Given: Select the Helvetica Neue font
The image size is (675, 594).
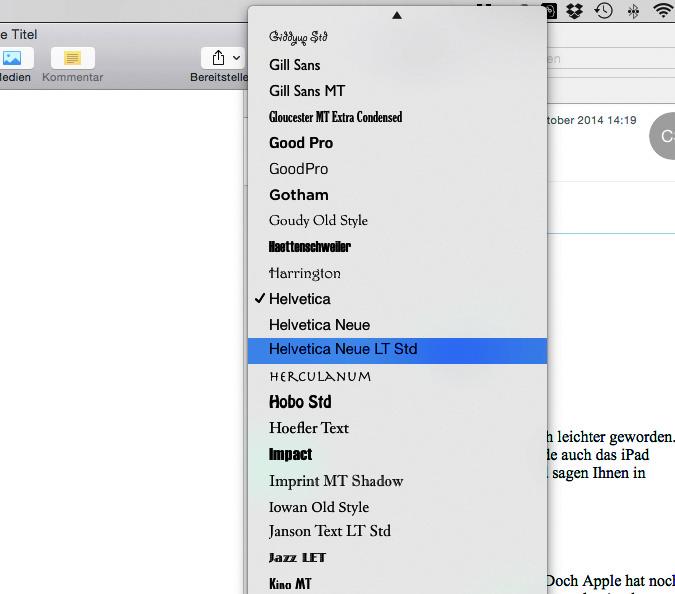Looking at the screenshot, I should [x=397, y=325].
